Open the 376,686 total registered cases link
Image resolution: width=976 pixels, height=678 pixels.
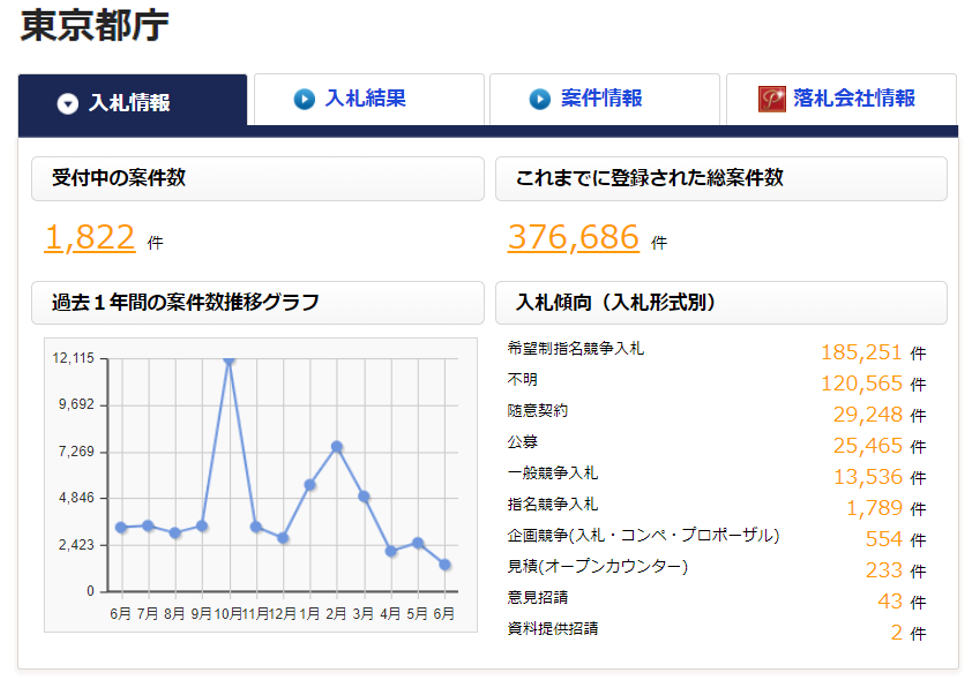pos(573,238)
